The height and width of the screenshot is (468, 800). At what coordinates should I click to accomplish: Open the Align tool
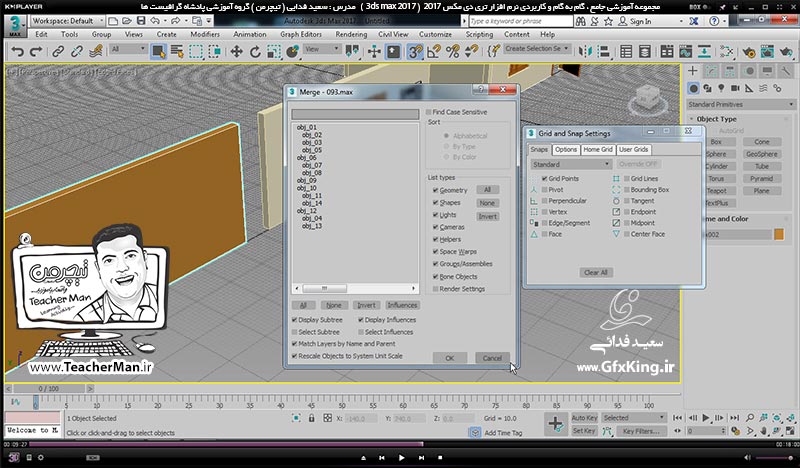pos(604,52)
